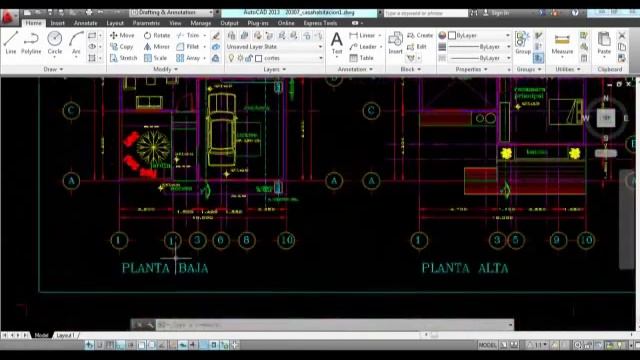Click Edit block
The image size is (640, 360).
click(x=417, y=47)
